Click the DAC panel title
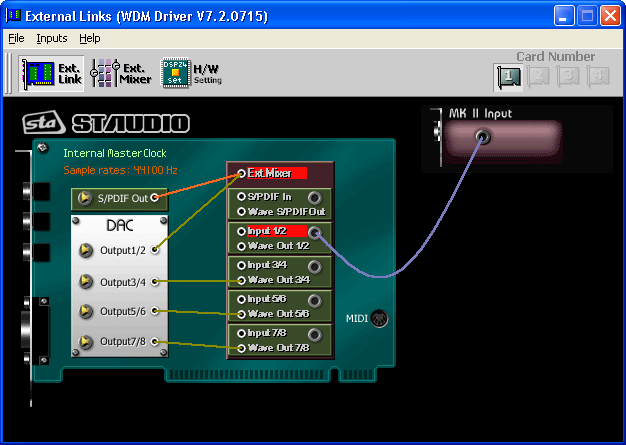626x445 pixels. [x=119, y=226]
